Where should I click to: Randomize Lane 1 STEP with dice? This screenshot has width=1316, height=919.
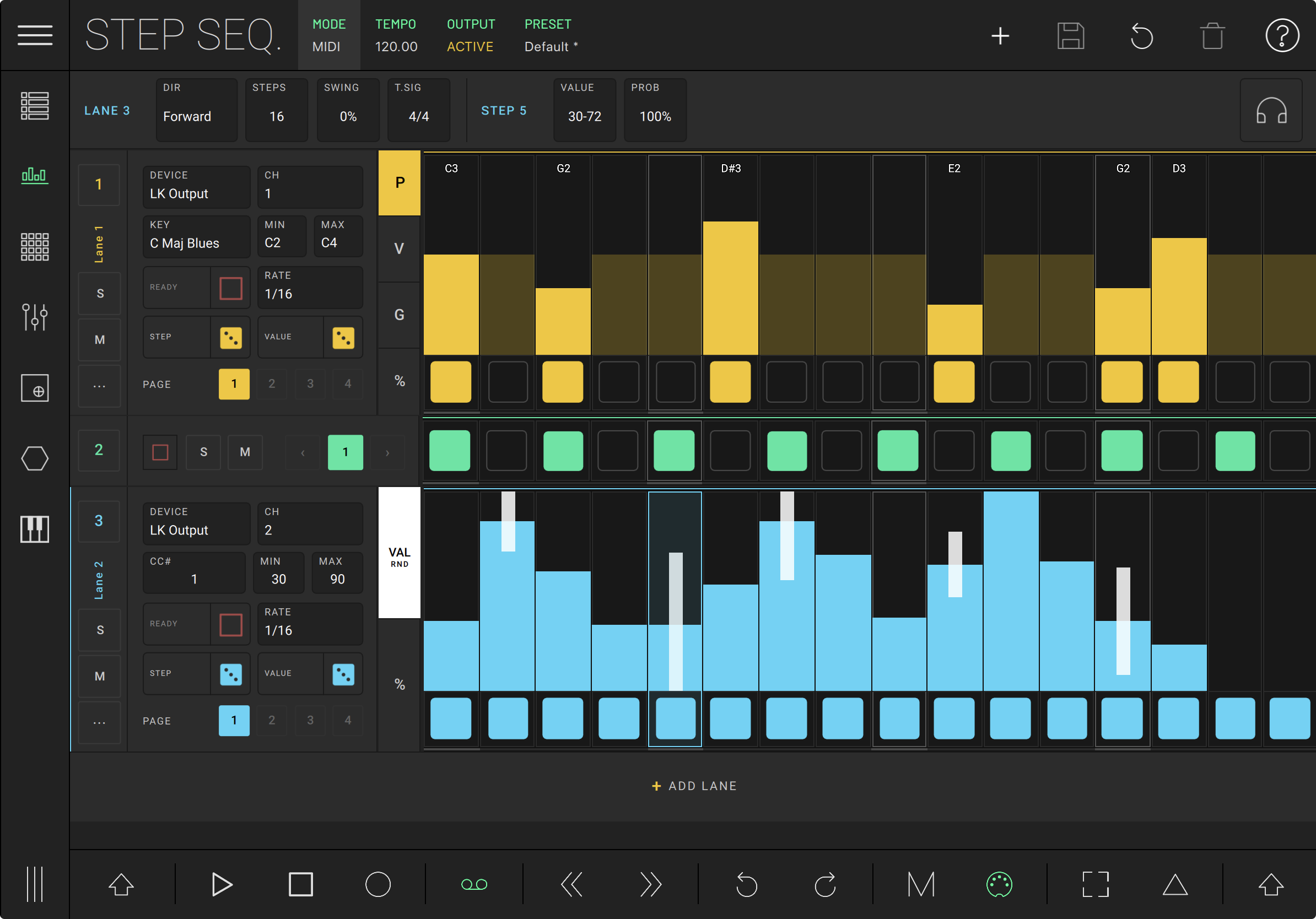pyautogui.click(x=231, y=338)
